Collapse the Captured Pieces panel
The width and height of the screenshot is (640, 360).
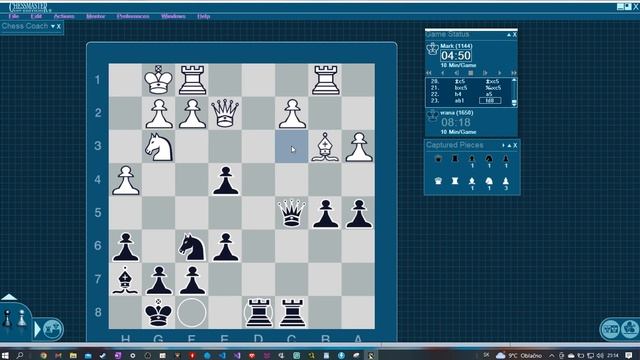[x=509, y=145]
